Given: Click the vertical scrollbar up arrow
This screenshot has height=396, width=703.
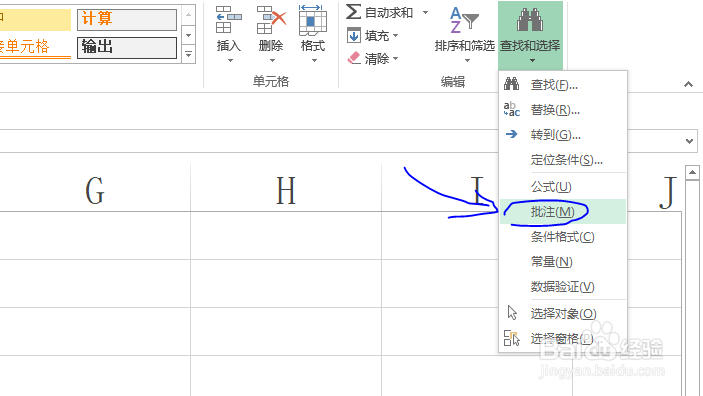Looking at the screenshot, I should 692,172.
